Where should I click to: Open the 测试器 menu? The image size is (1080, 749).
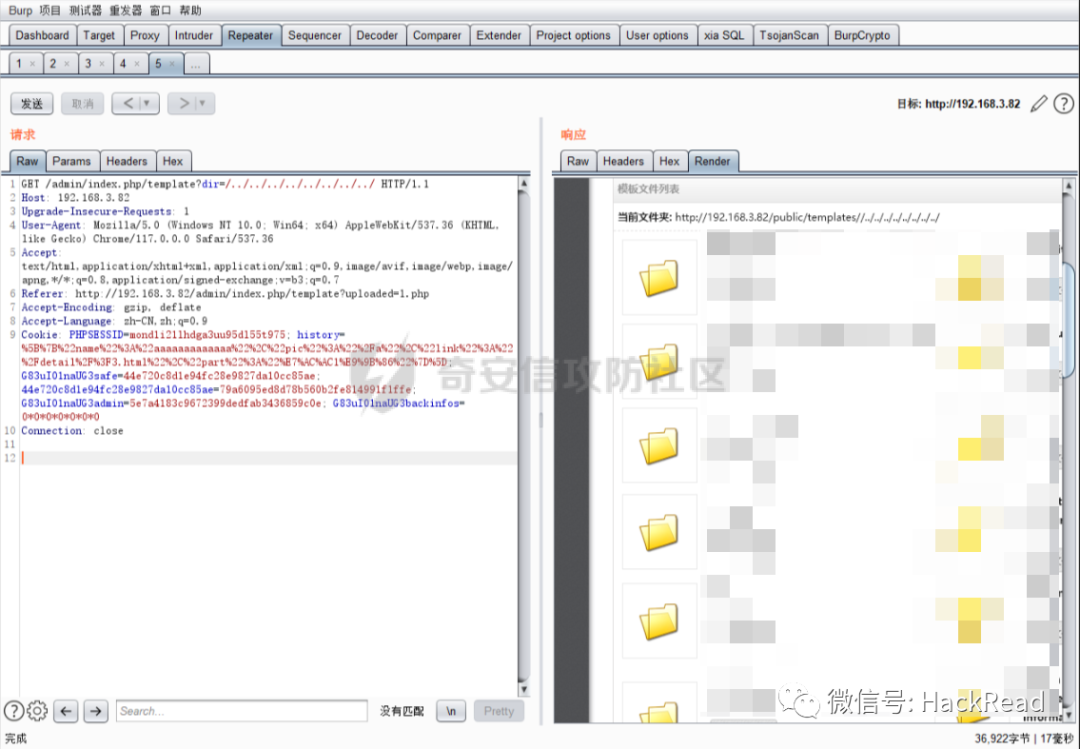[85, 10]
